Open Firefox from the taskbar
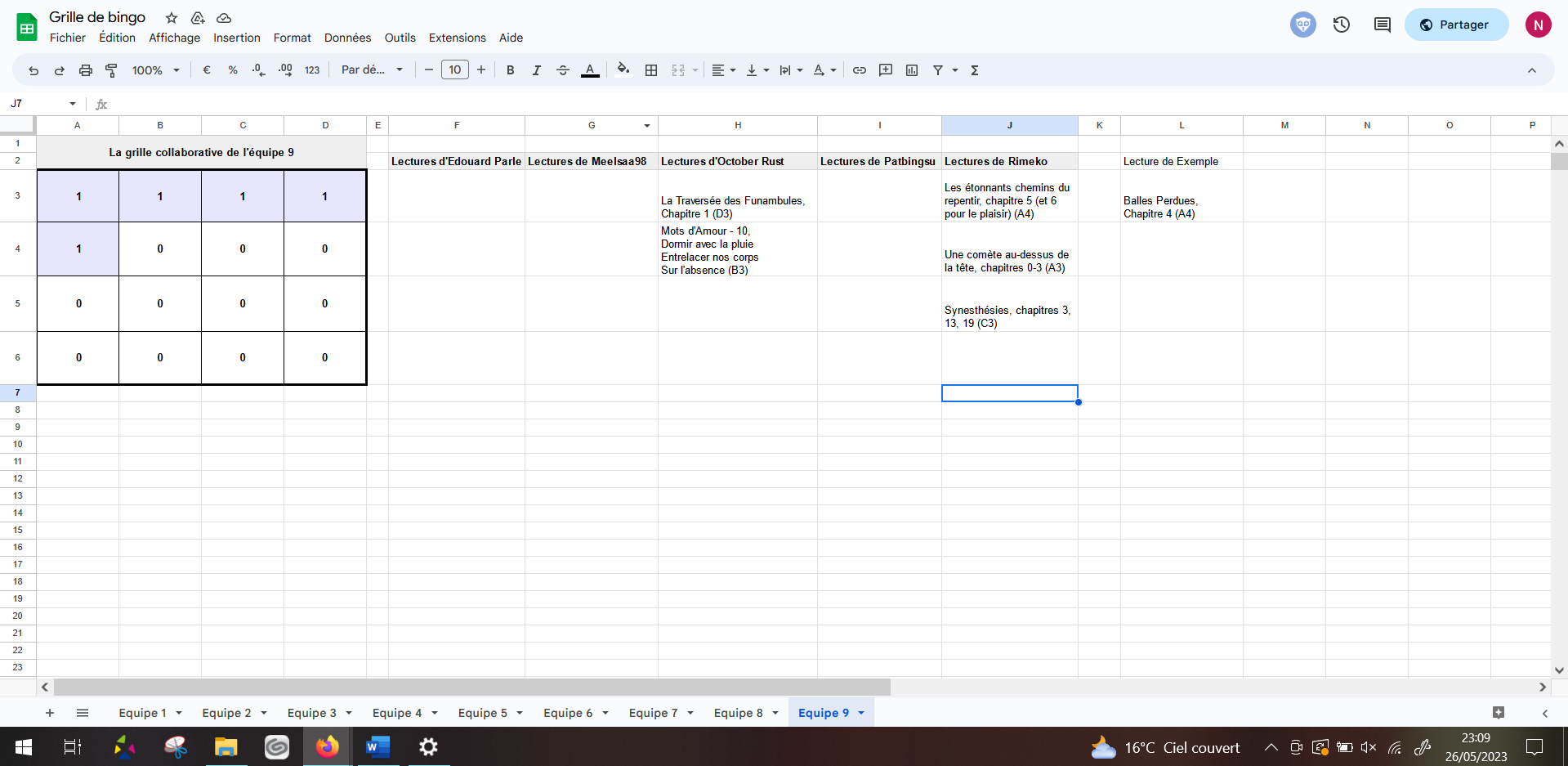1568x766 pixels. click(328, 747)
